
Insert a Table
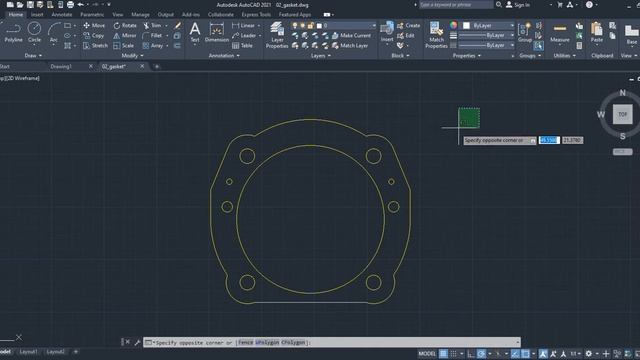[x=242, y=46]
